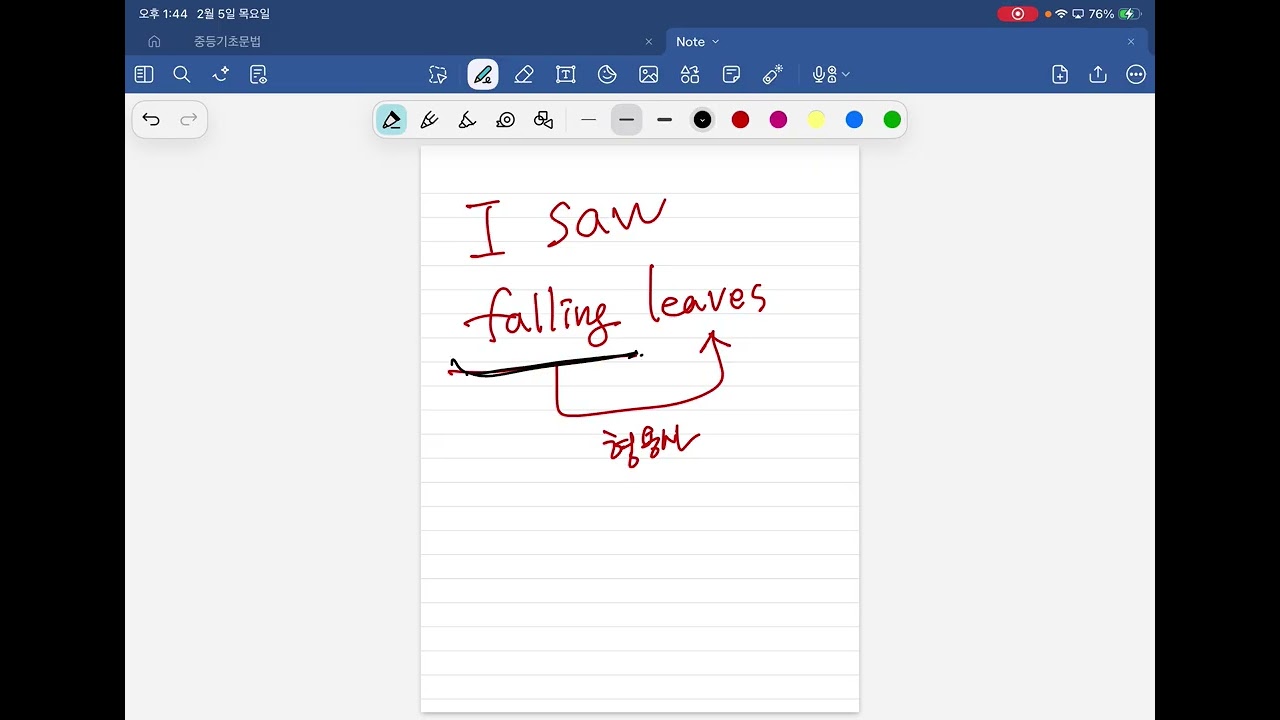This screenshot has width=1280, height=720.
Task: Pick the yellow pen color
Action: pyautogui.click(x=816, y=120)
